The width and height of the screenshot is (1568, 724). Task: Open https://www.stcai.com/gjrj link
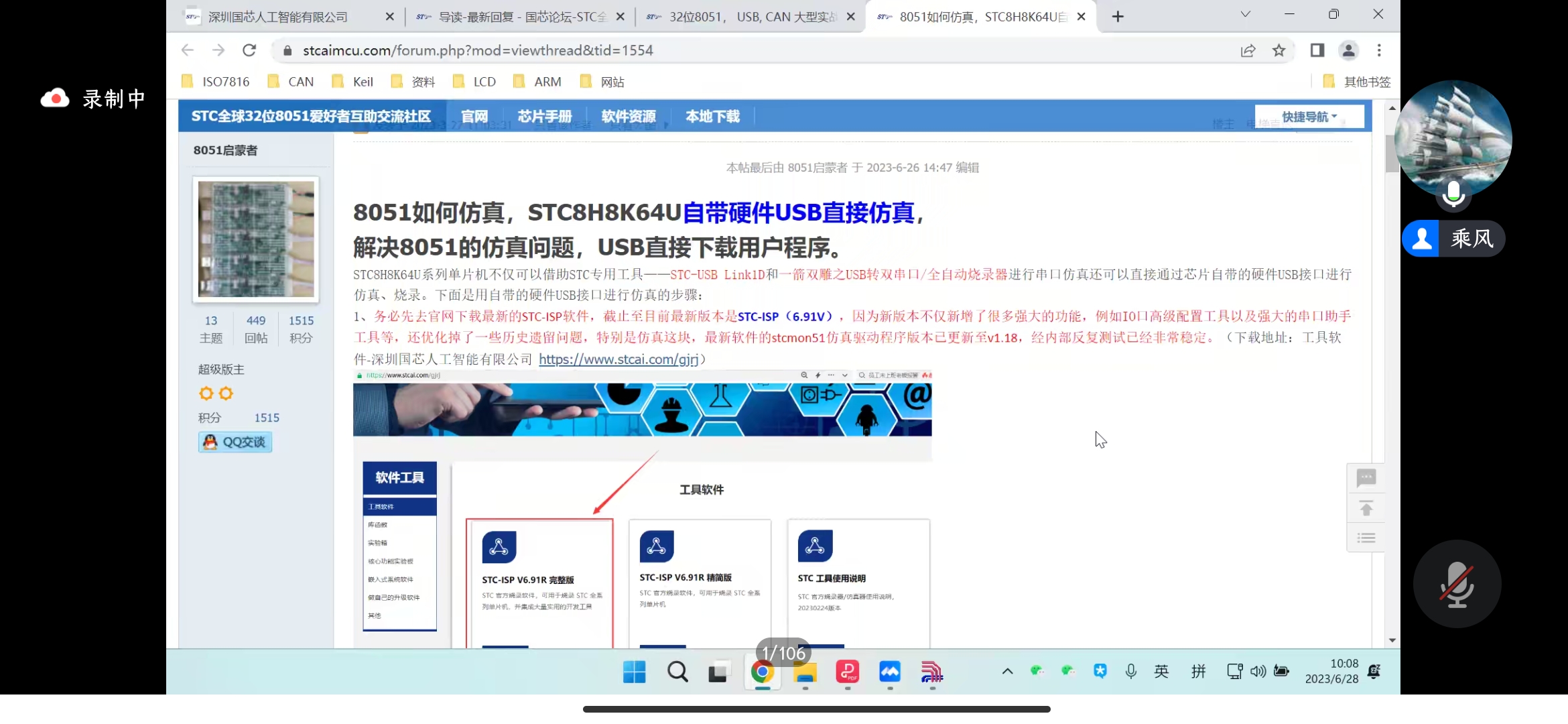(x=618, y=359)
